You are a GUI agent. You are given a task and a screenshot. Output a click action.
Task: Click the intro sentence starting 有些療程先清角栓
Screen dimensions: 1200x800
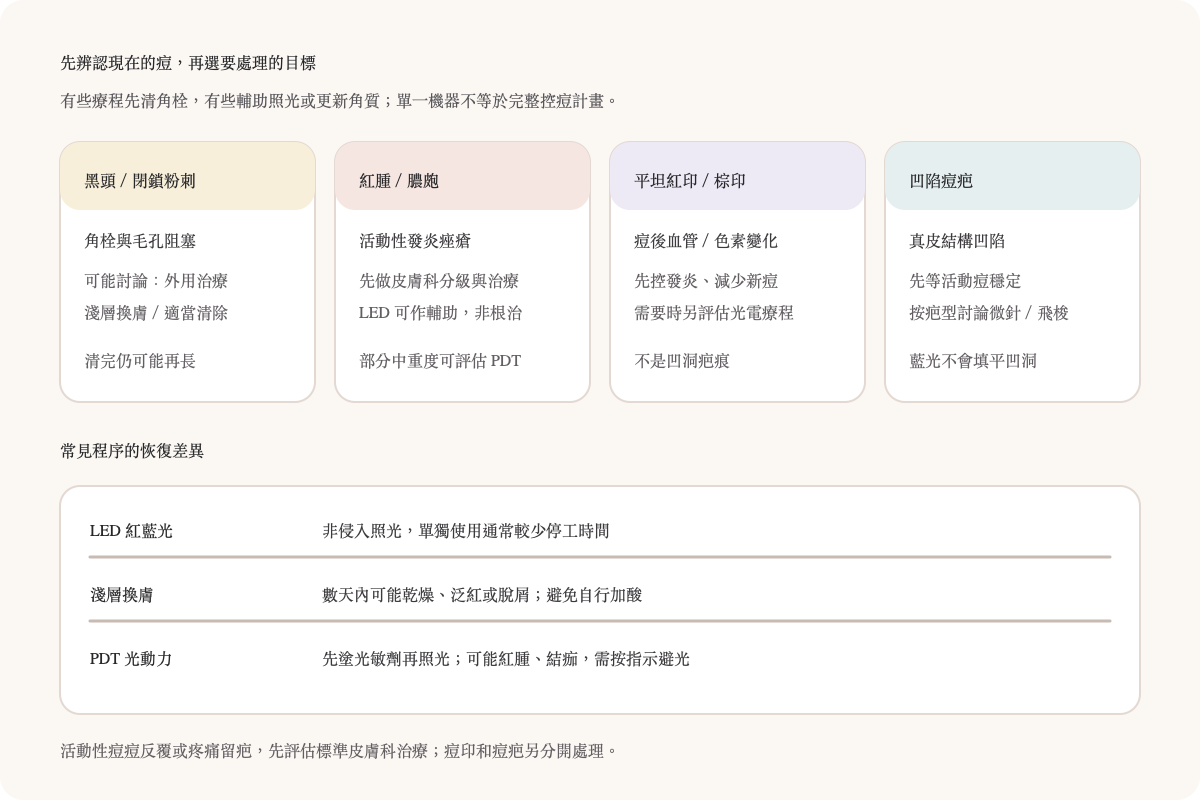pyautogui.click(x=340, y=101)
